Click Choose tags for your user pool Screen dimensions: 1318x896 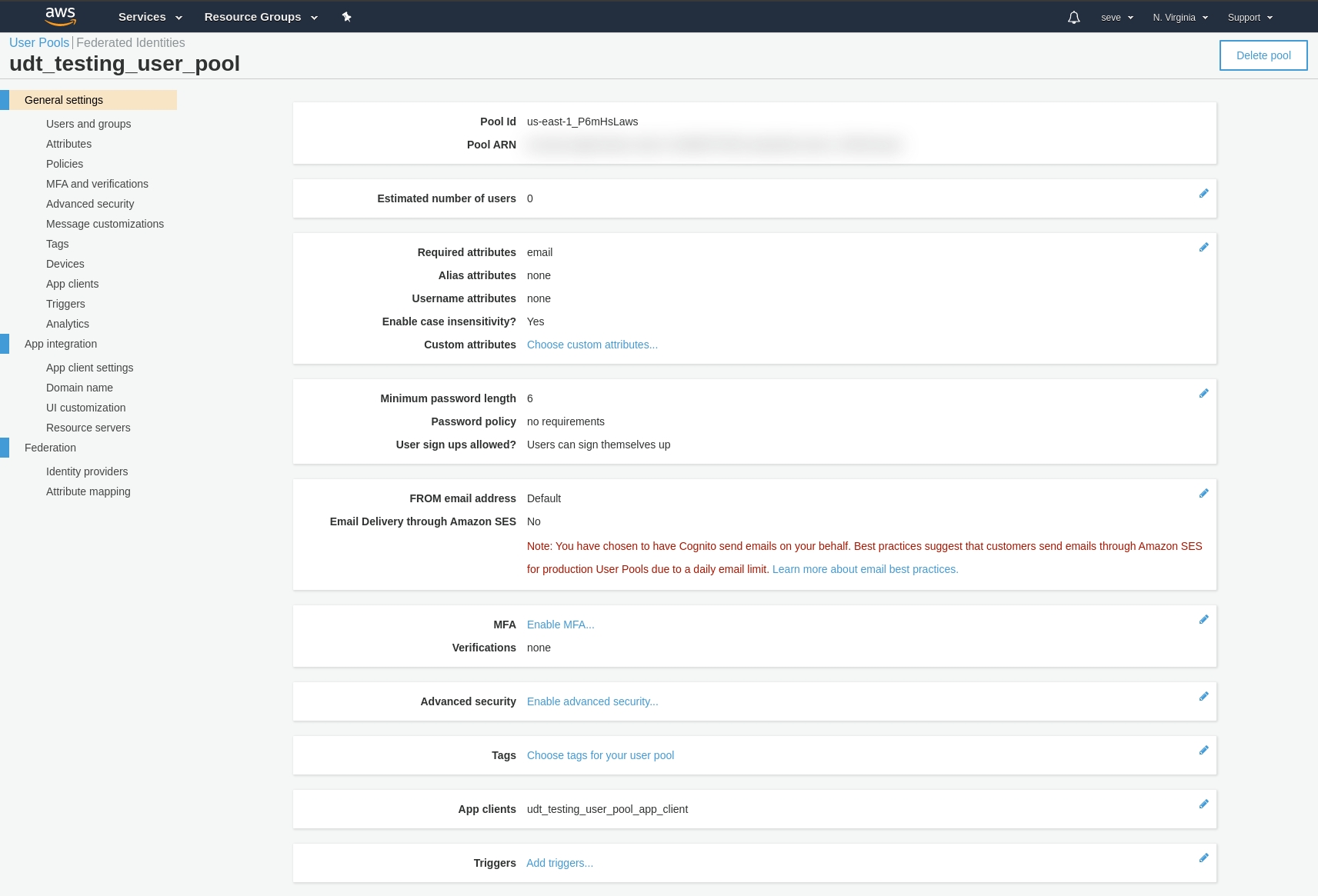[x=601, y=755]
